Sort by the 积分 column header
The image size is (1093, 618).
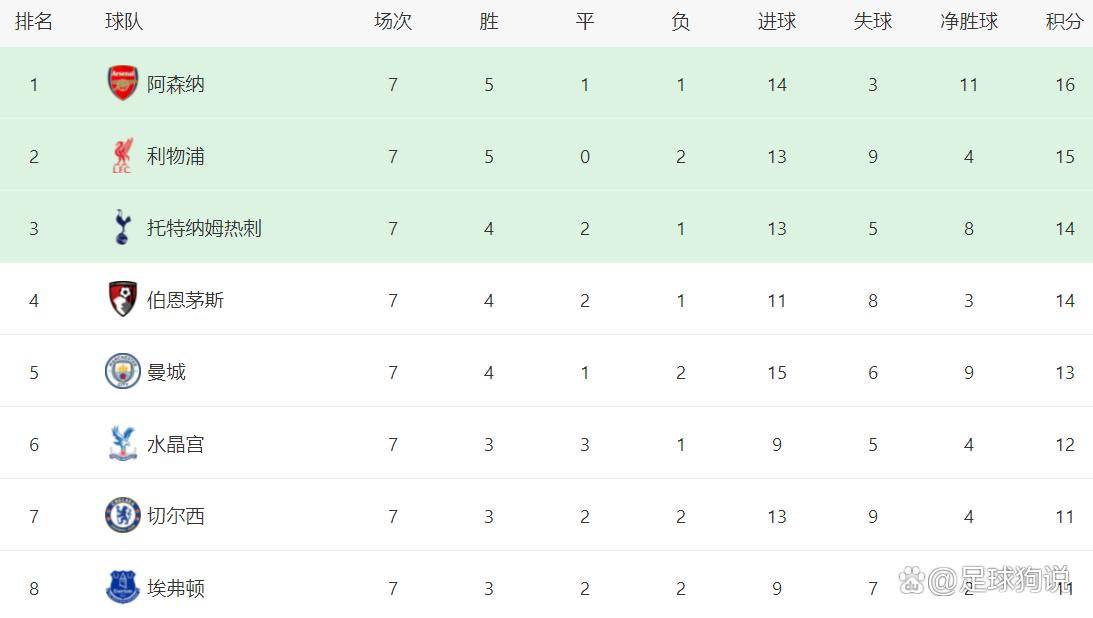[1064, 22]
